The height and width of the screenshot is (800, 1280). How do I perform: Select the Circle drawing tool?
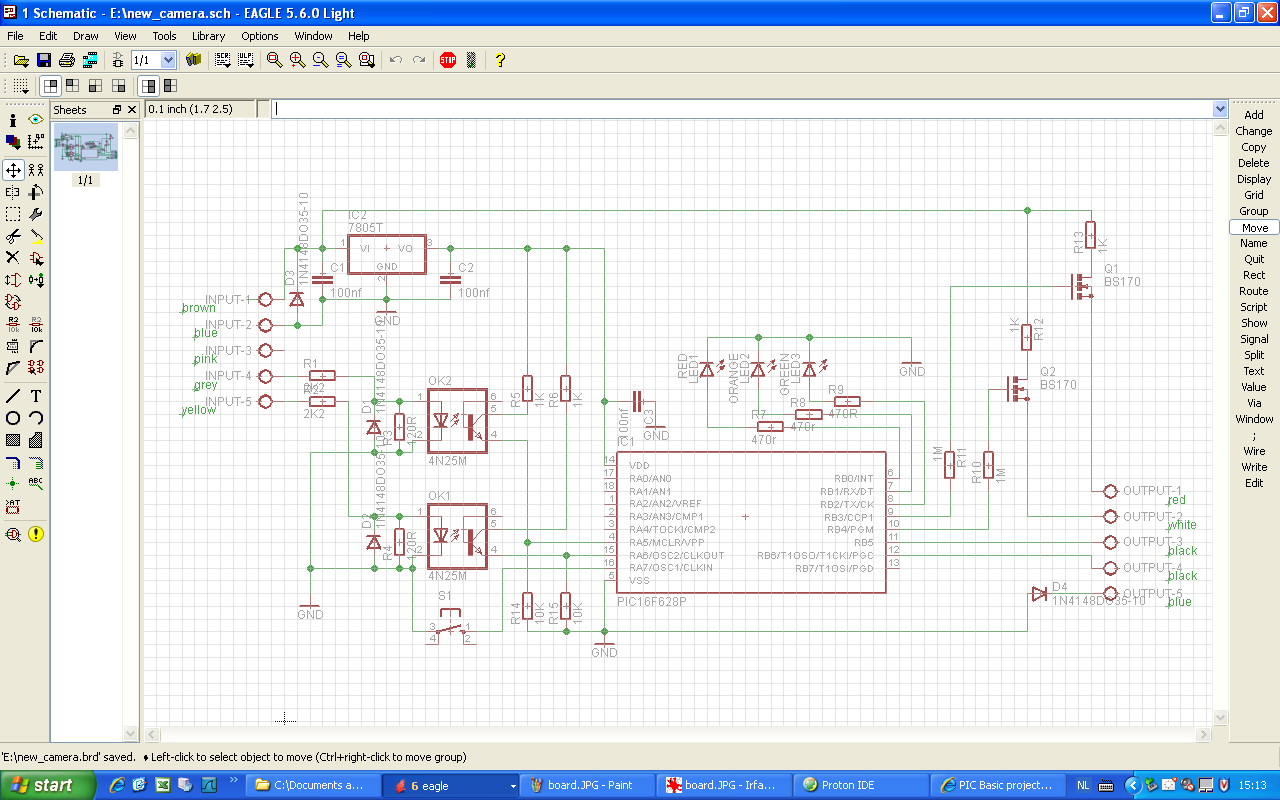point(13,418)
